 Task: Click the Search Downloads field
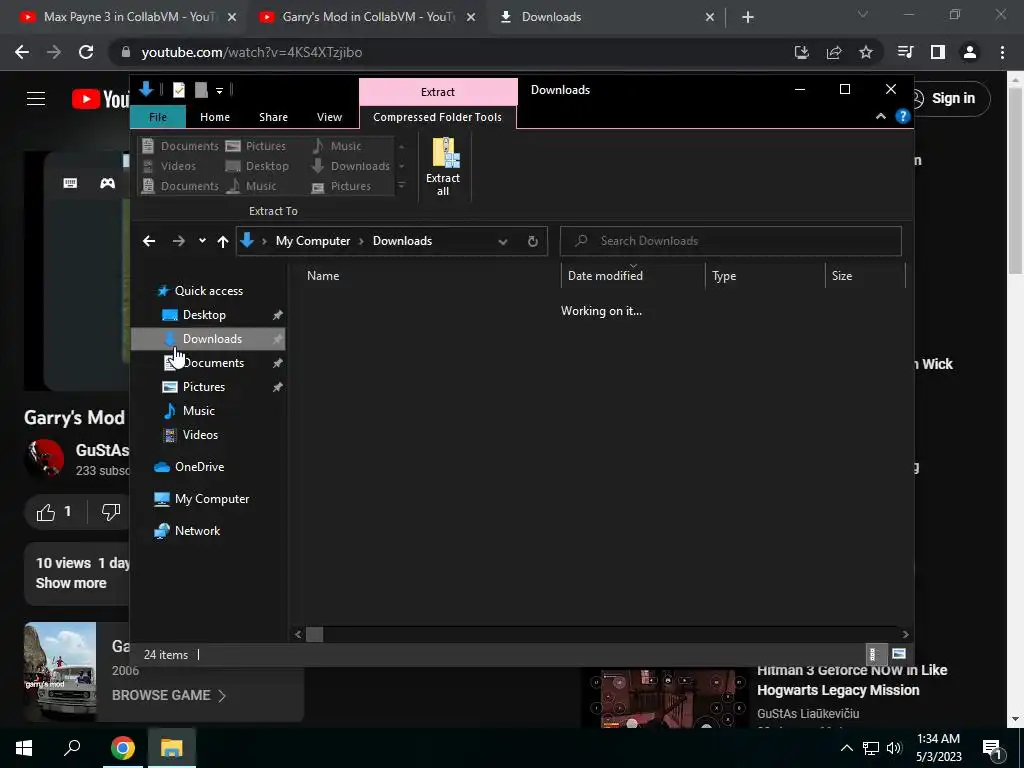(731, 241)
